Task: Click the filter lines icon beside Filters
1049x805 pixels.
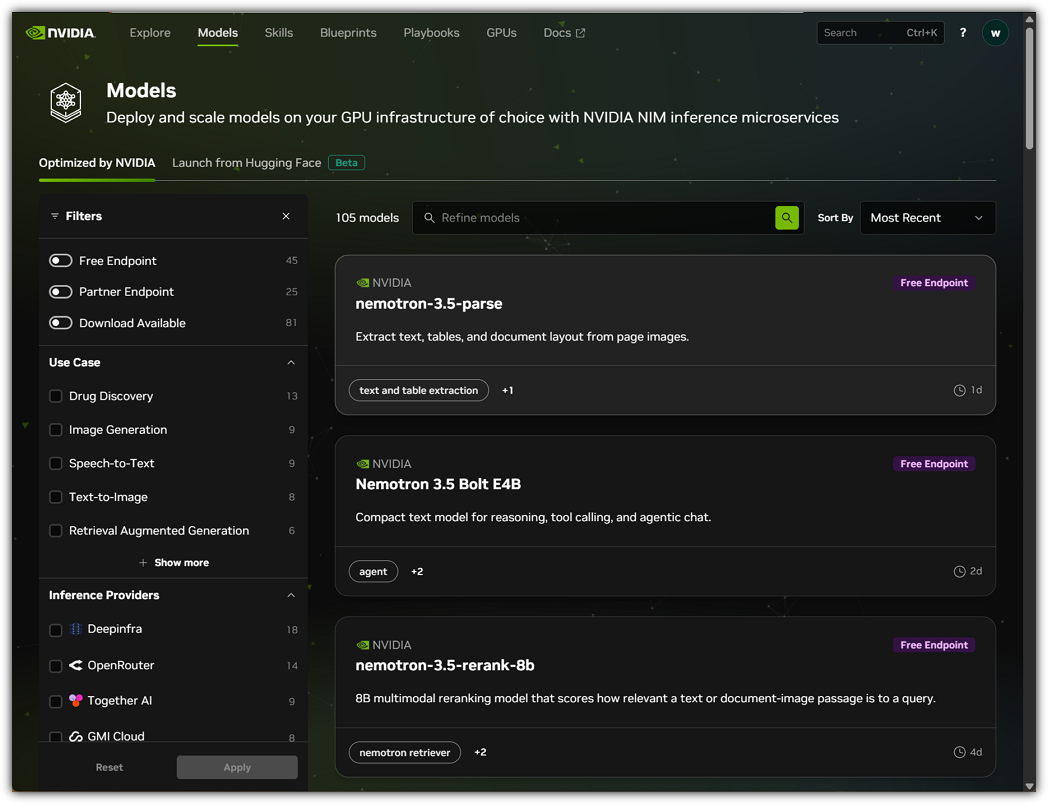Action: pos(55,216)
